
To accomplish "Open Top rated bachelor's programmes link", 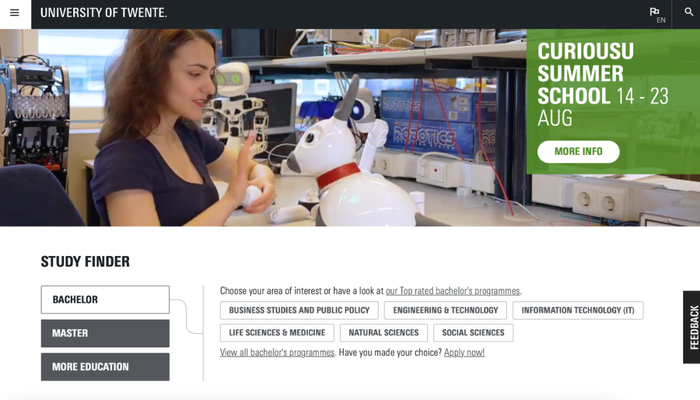I will point(453,291).
